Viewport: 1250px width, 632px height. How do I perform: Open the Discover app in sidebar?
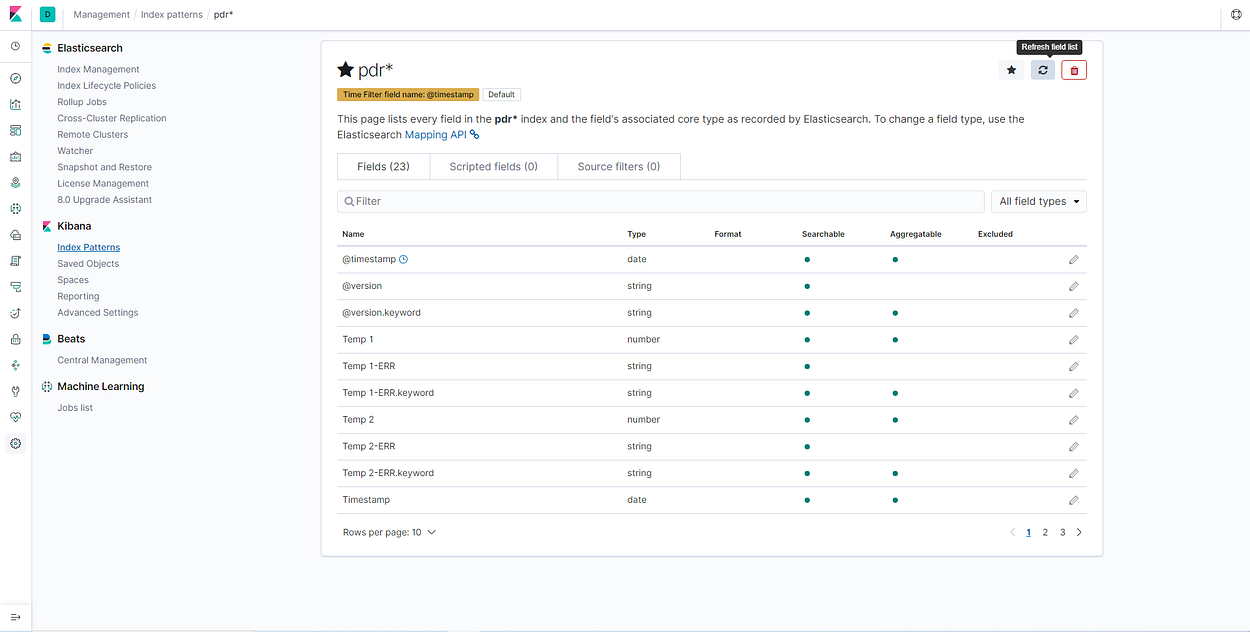click(15, 78)
